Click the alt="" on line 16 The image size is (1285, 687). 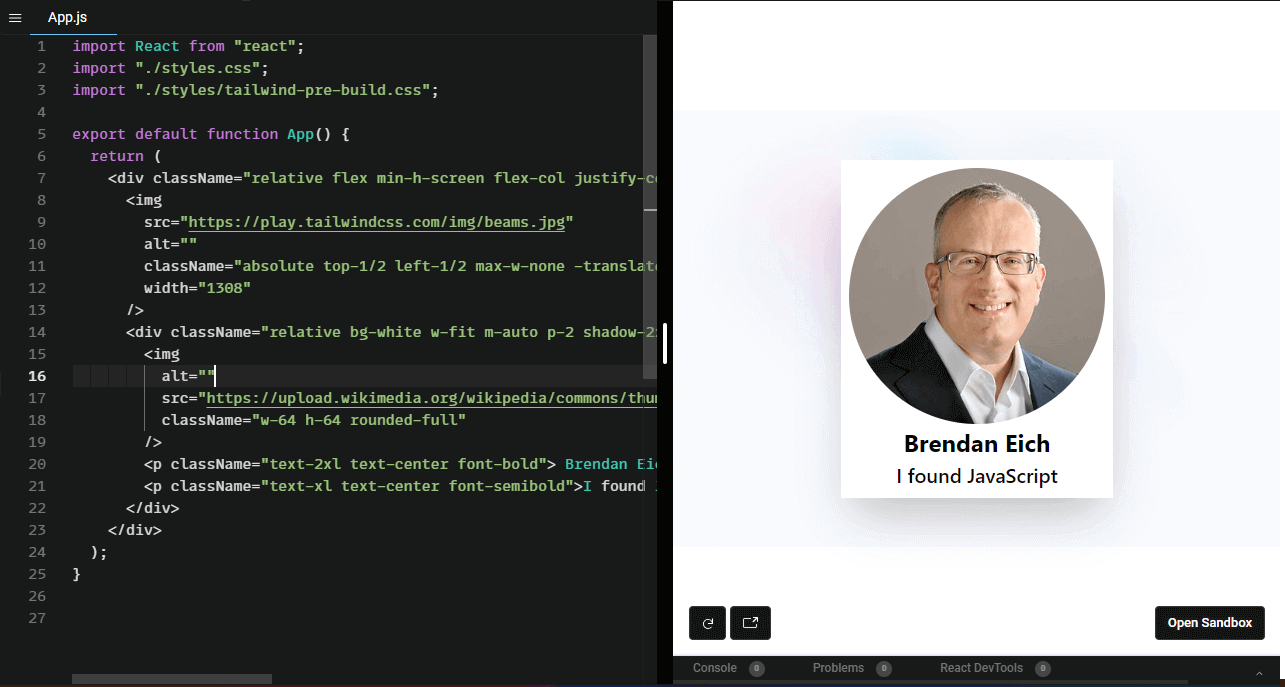[188, 376]
